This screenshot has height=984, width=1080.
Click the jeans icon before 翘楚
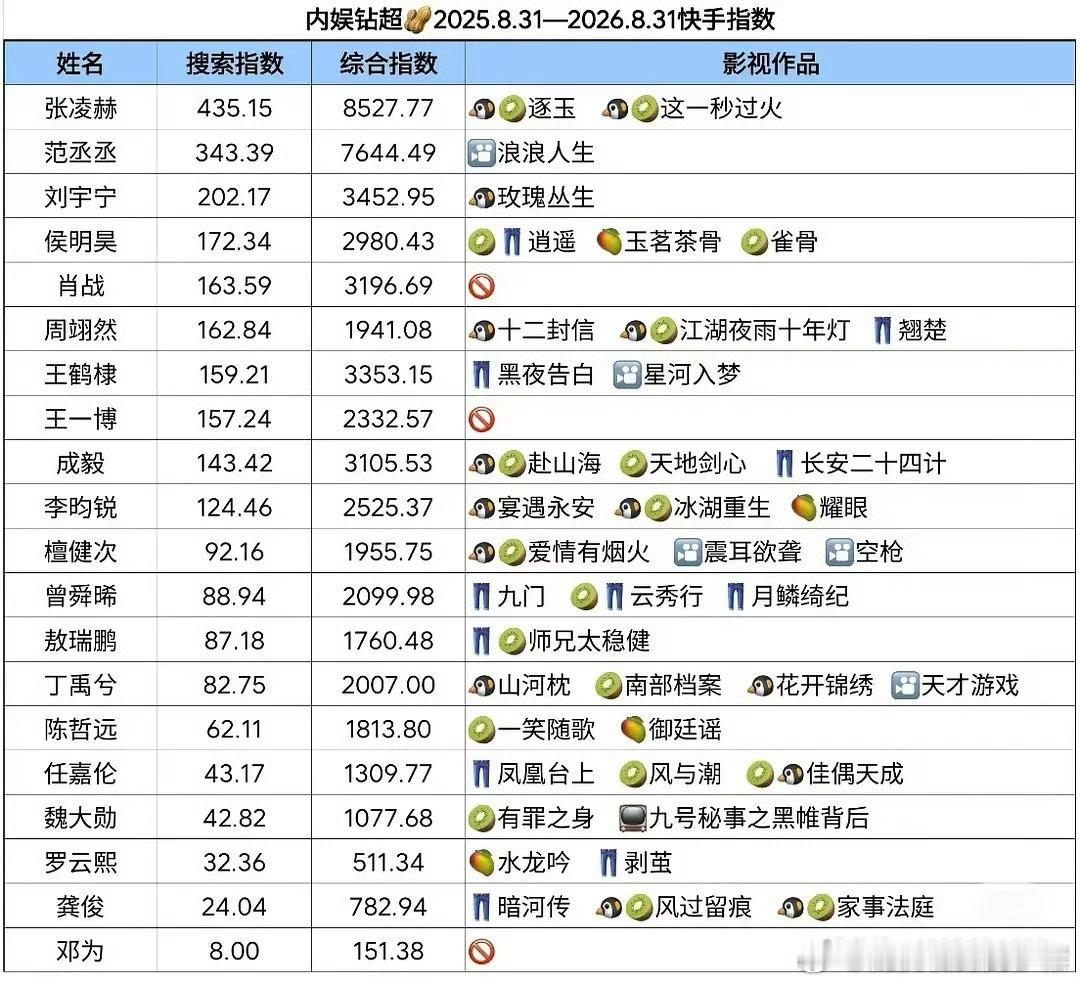883,331
